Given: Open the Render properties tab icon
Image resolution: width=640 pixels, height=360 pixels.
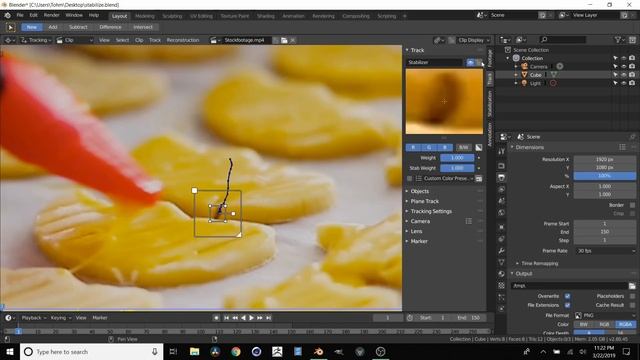Looking at the screenshot, I should (x=501, y=166).
